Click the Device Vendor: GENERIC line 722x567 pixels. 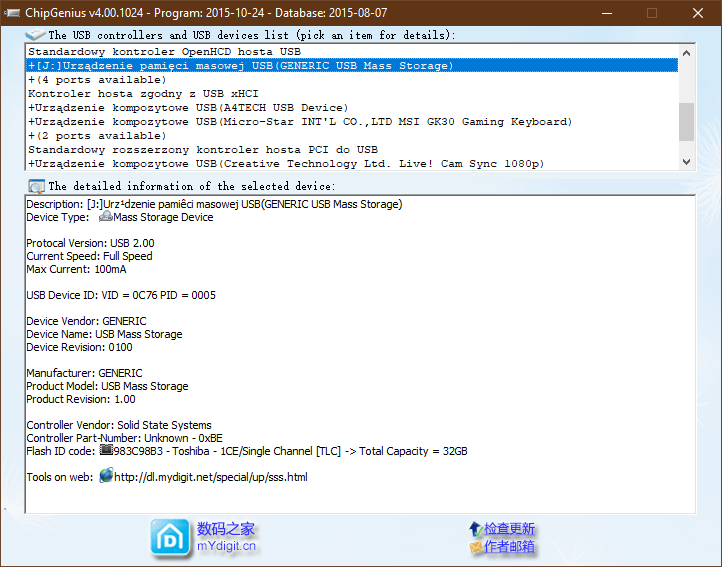tap(87, 321)
